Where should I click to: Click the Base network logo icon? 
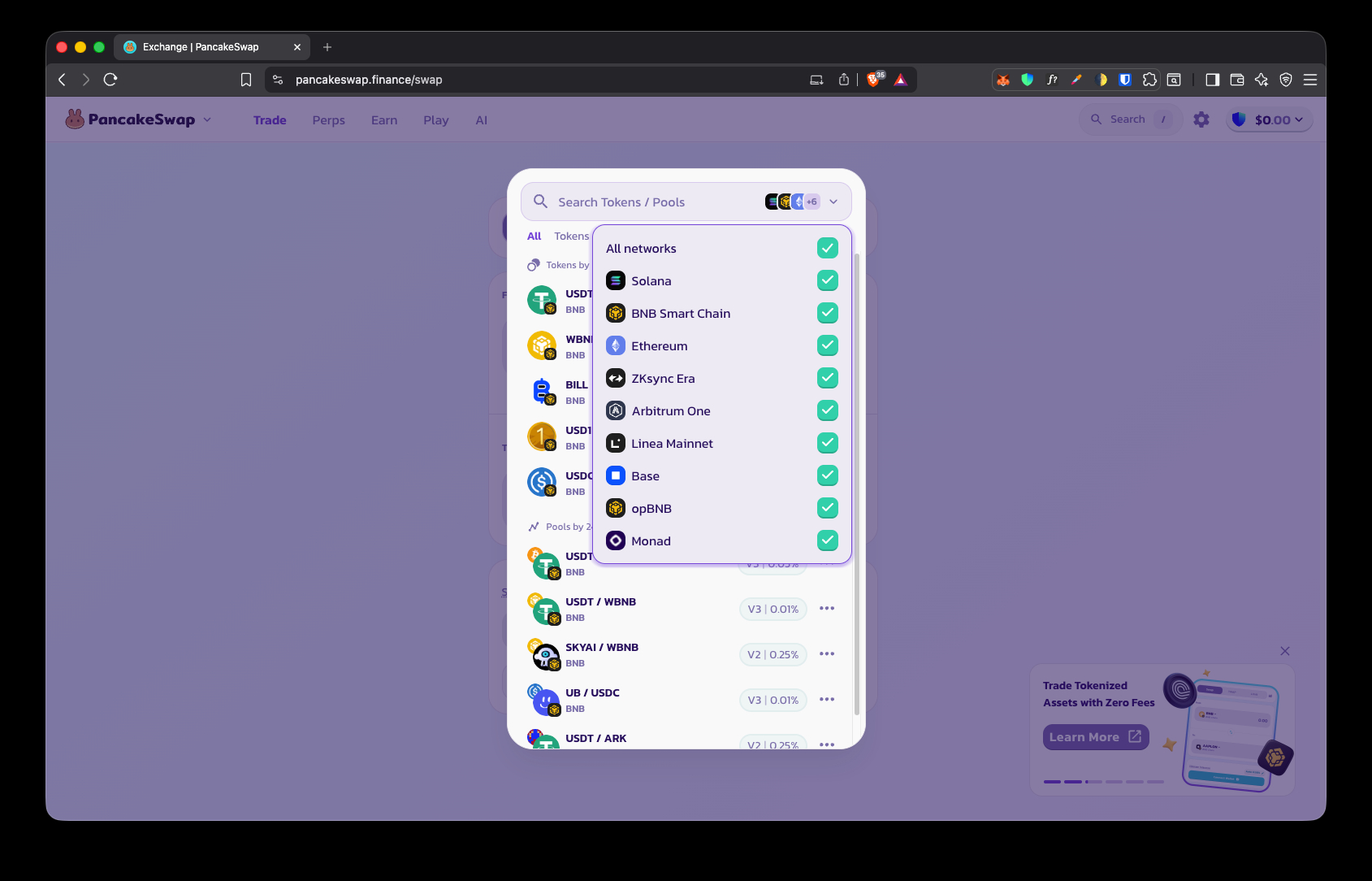coord(616,475)
